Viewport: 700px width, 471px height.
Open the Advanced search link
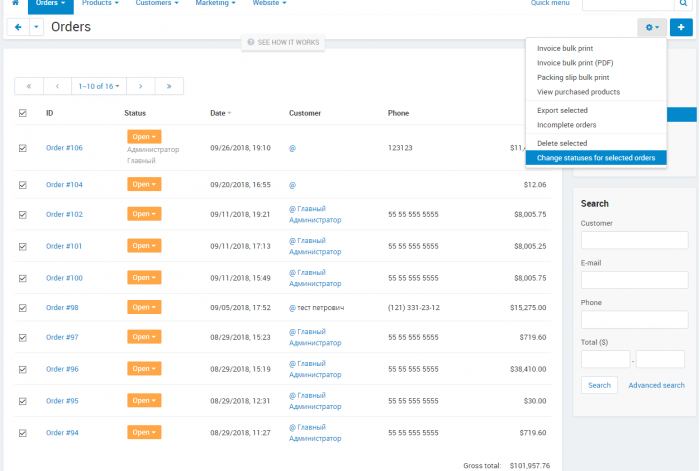(656, 385)
